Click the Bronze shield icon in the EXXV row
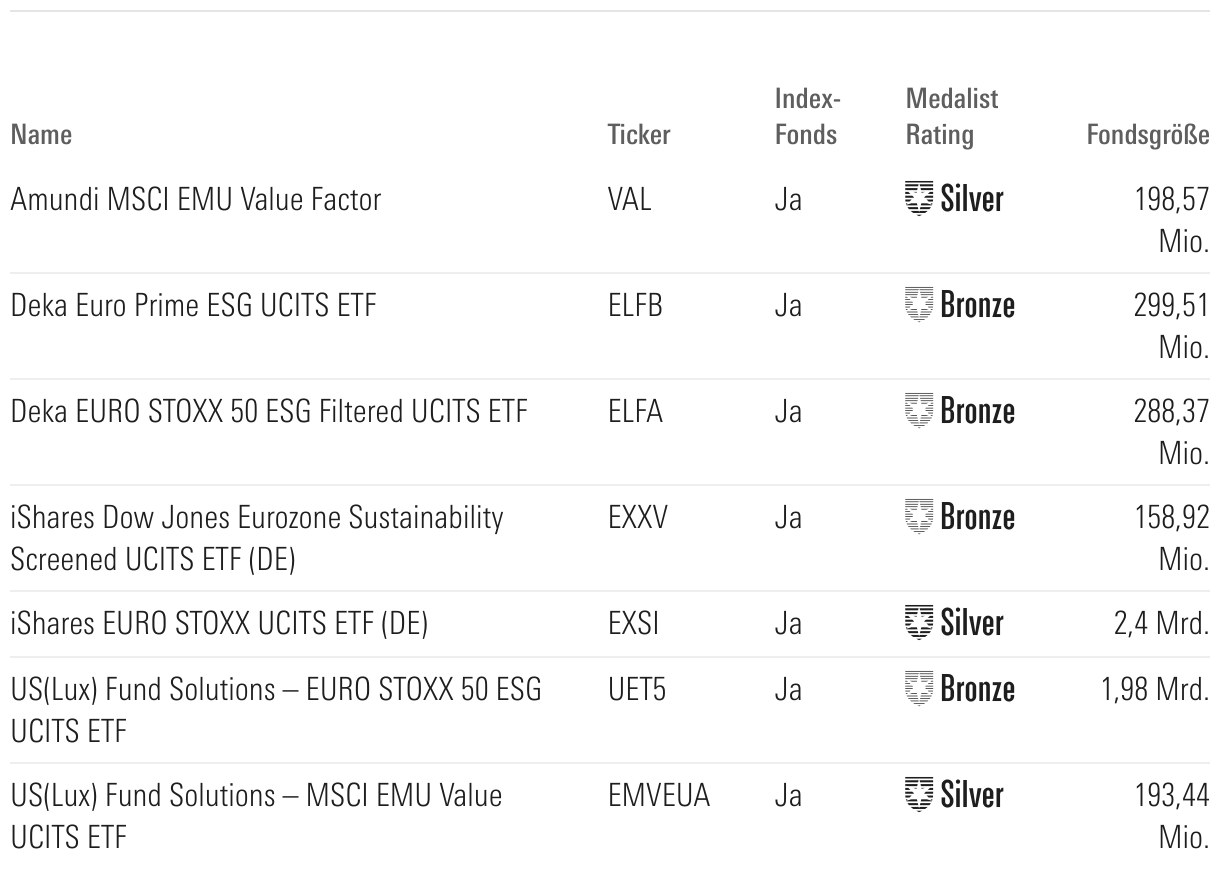The width and height of the screenshot is (1220, 878). (x=919, y=516)
